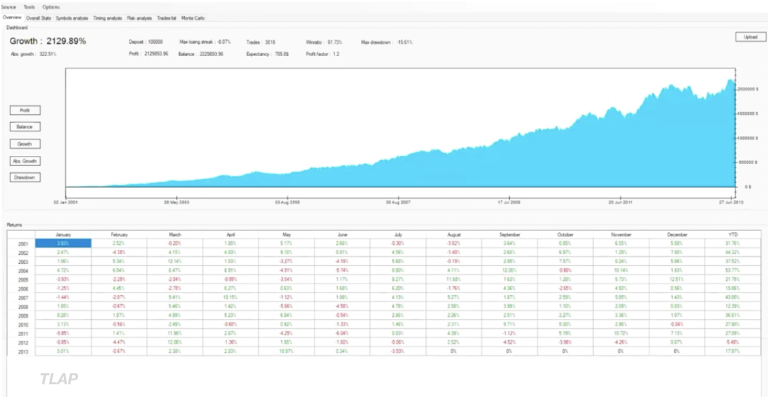768x398 pixels.
Task: Click the January column header
Action: (63, 235)
